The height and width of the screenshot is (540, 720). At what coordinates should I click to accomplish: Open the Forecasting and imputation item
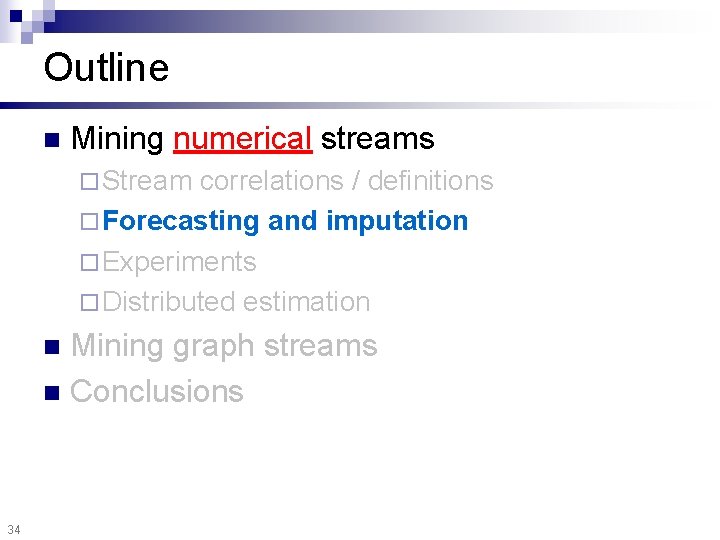coord(285,221)
